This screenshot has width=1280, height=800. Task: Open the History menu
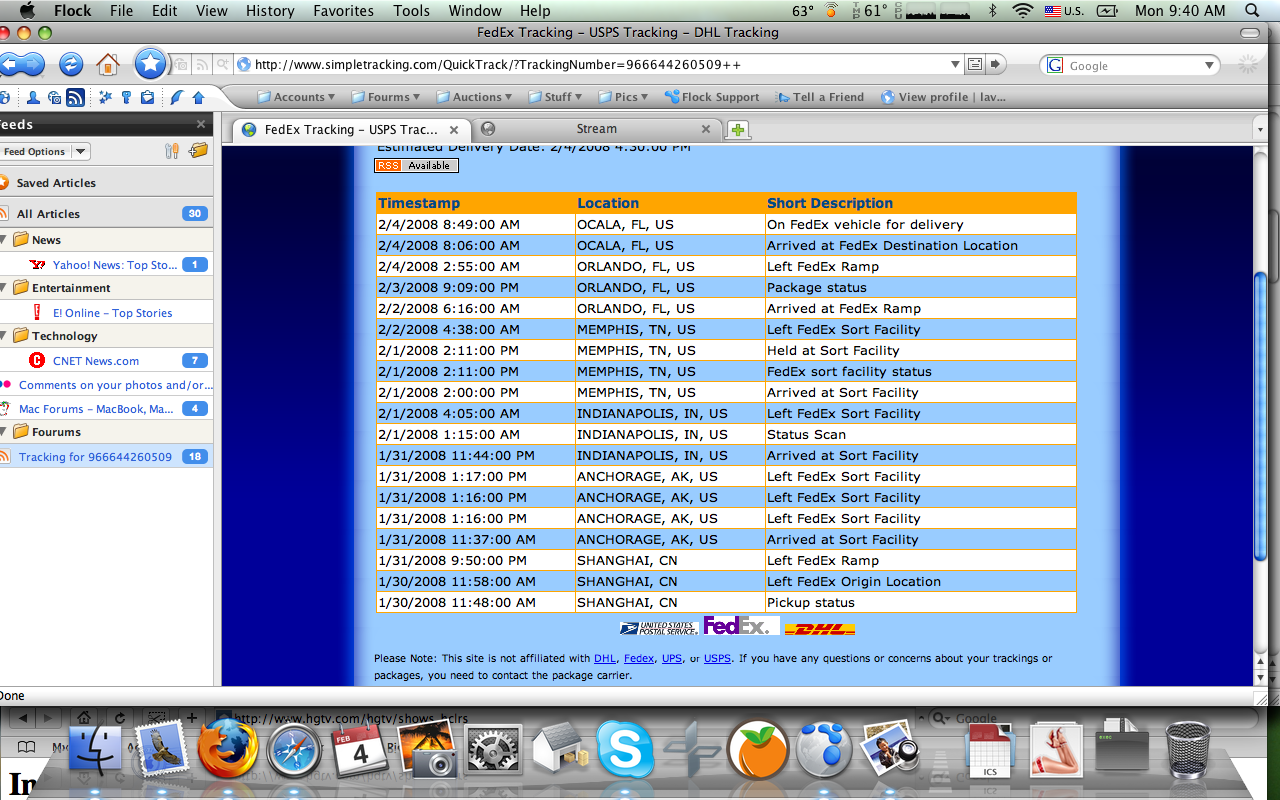(x=270, y=11)
